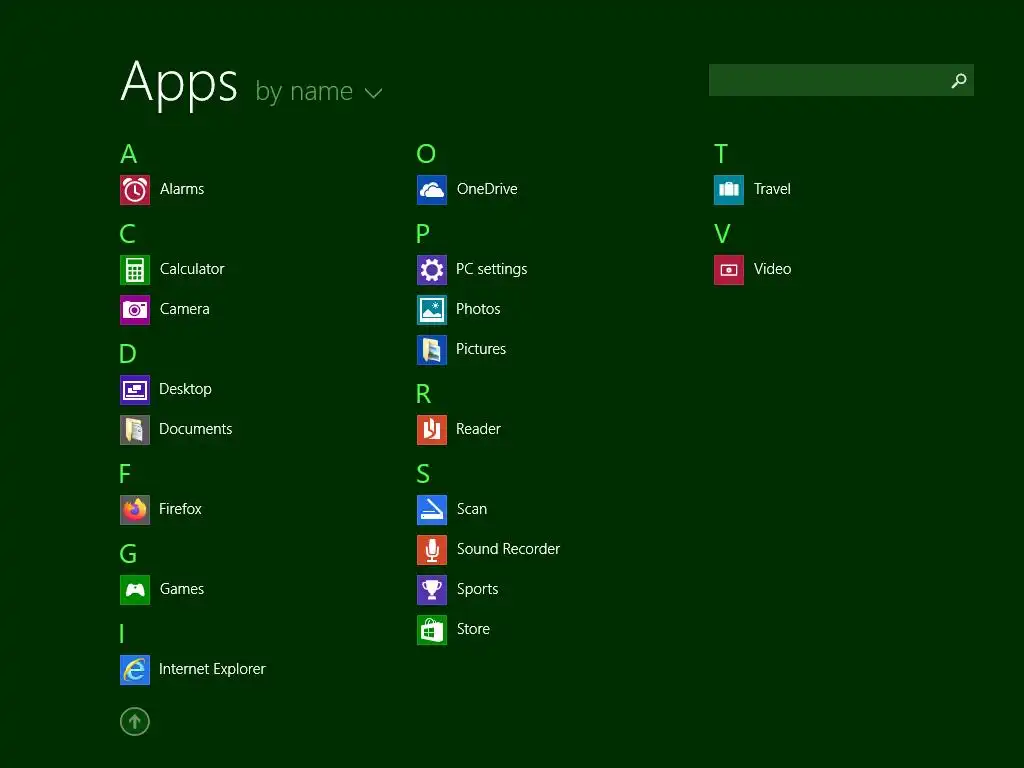Image resolution: width=1024 pixels, height=768 pixels.
Task: Click the 'Scan' label text
Action: click(x=472, y=509)
